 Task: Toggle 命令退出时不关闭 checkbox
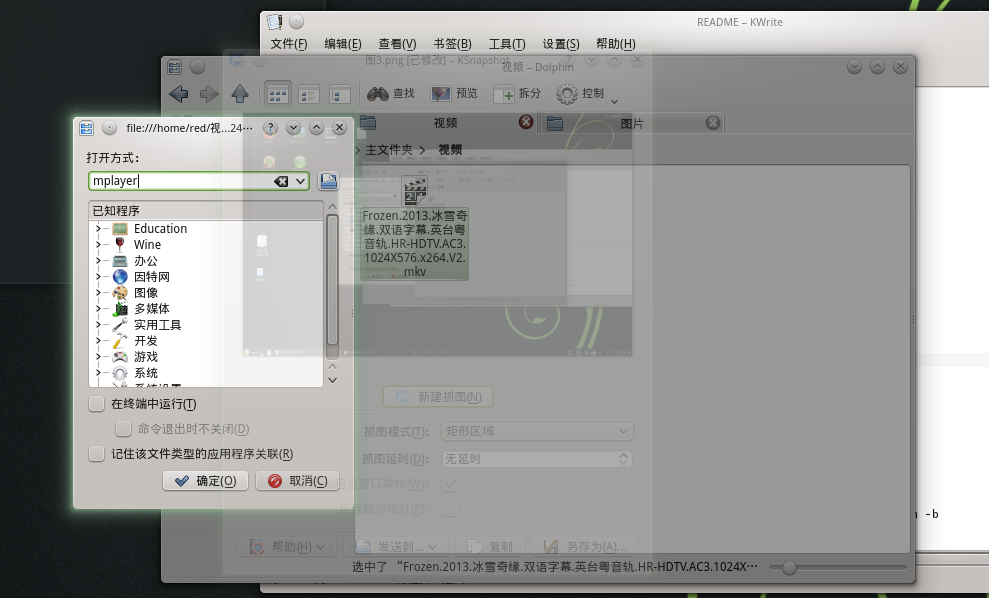click(123, 429)
